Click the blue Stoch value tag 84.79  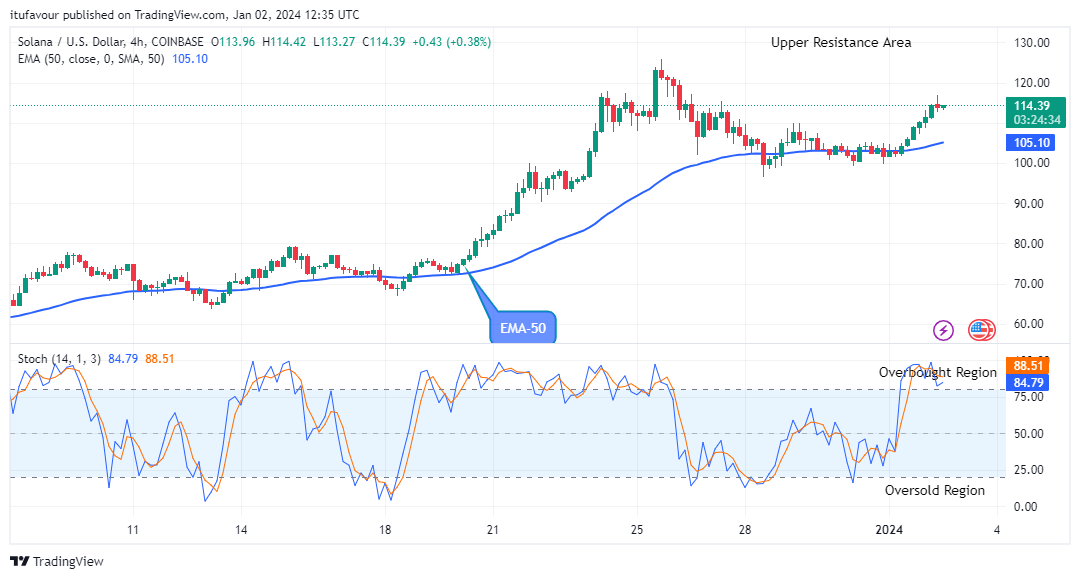(x=1027, y=383)
